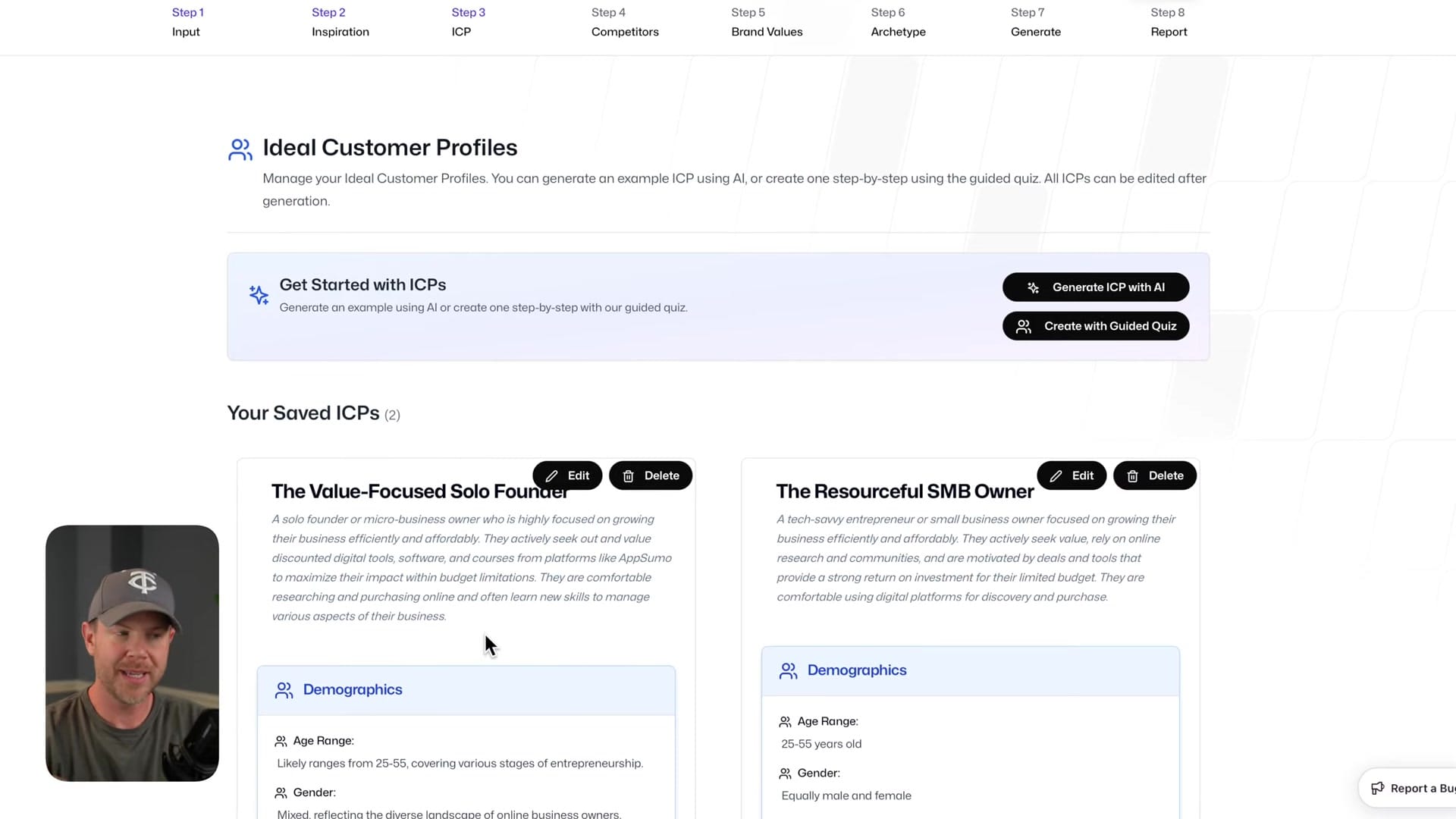Viewport: 1456px width, 819px height.
Task: Open Step 7 Generate
Action: click(x=1035, y=22)
